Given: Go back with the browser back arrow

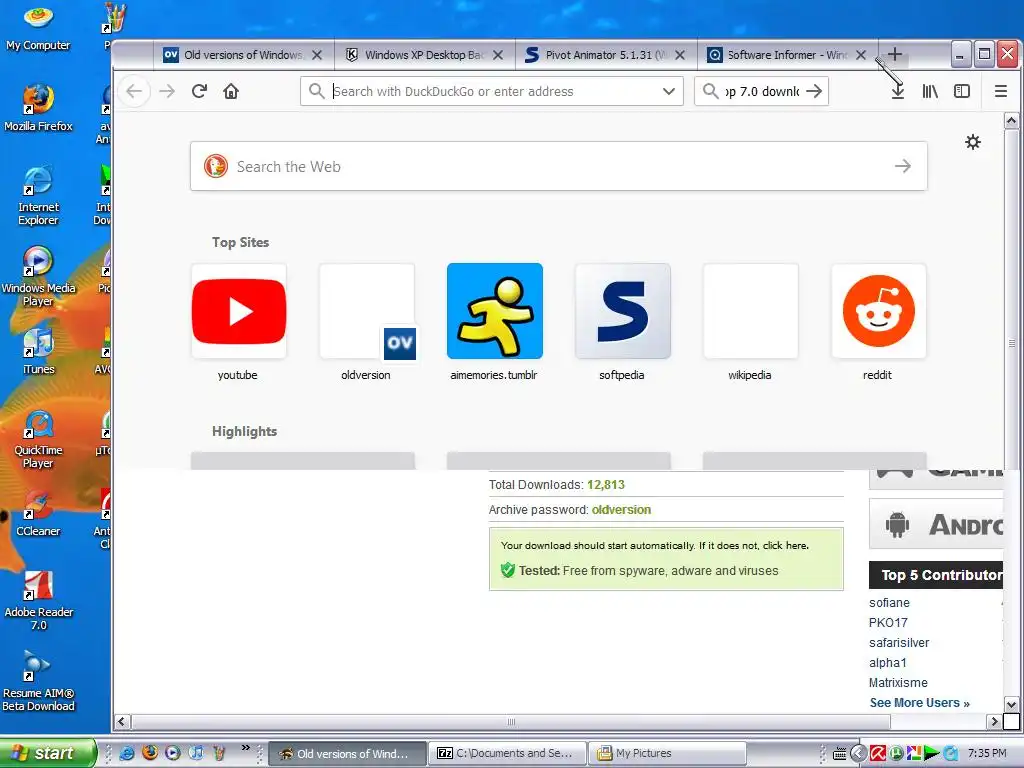Looking at the screenshot, I should 135,91.
